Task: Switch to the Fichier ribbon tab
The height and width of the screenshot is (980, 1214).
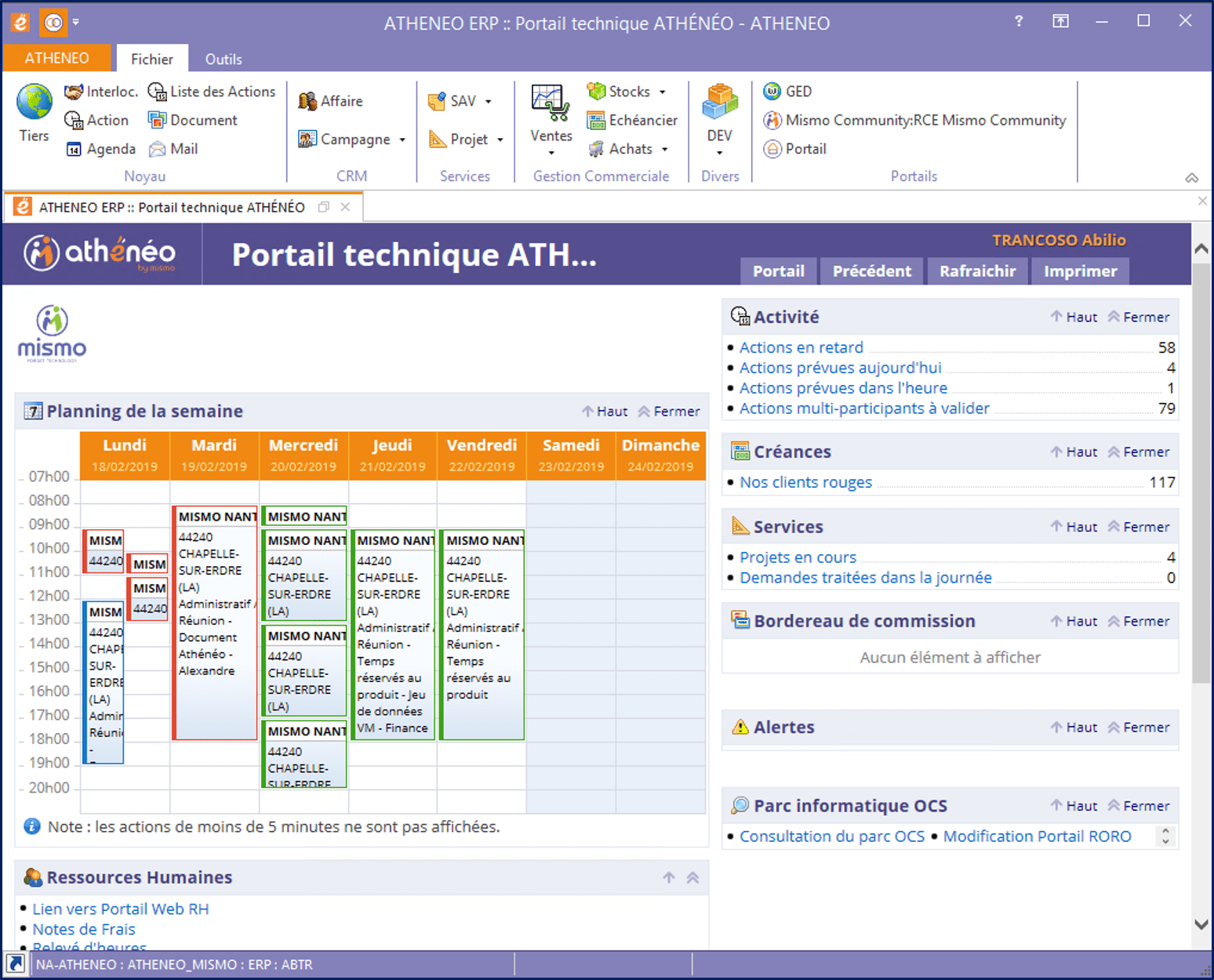Action: coord(152,59)
